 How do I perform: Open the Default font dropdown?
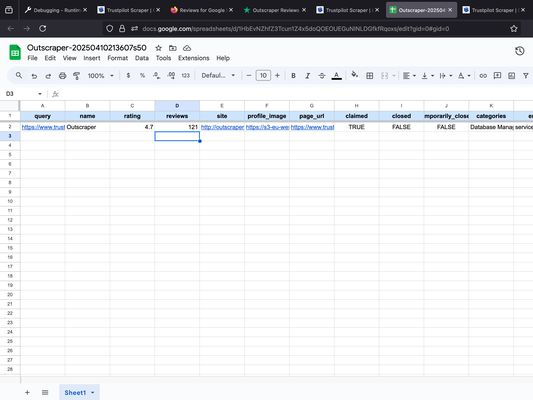[x=218, y=75]
